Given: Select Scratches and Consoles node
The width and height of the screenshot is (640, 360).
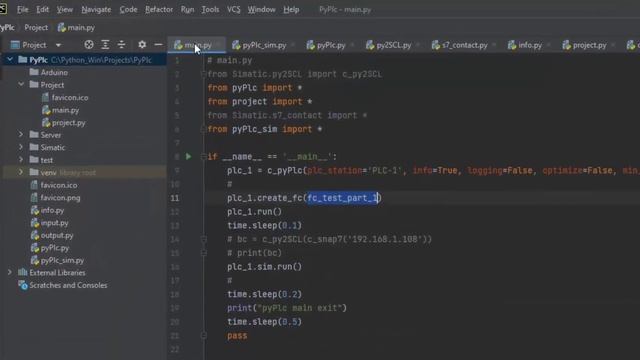Looking at the screenshot, I should pos(68,285).
